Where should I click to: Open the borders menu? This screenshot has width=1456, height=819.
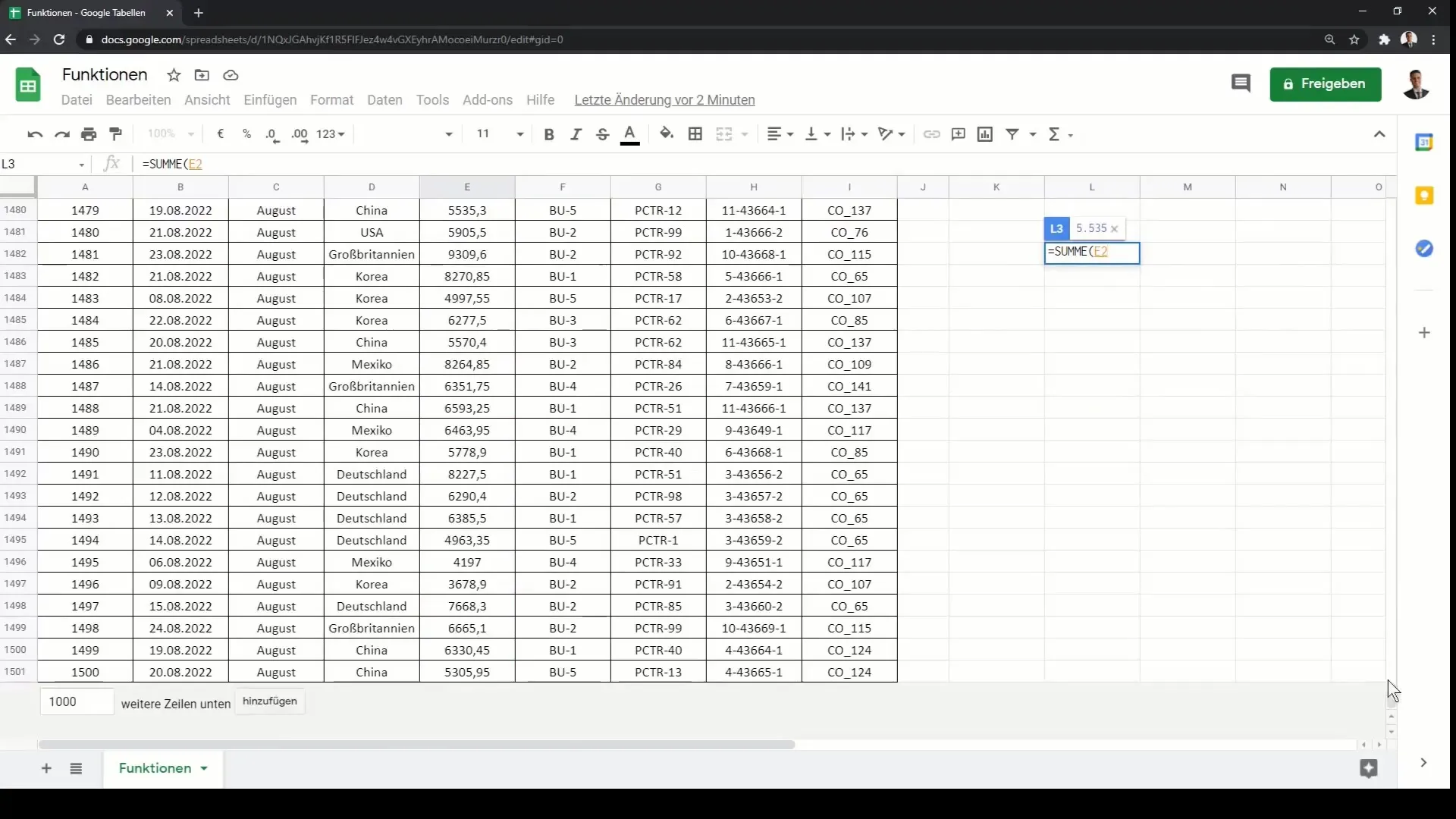click(695, 134)
